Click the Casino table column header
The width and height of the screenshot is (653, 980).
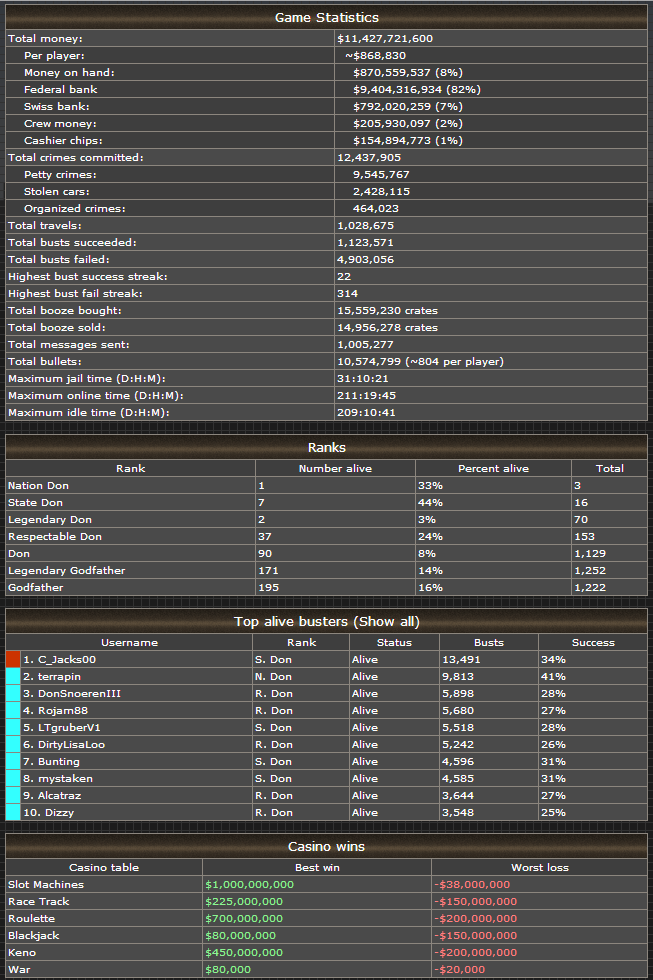pos(104,867)
